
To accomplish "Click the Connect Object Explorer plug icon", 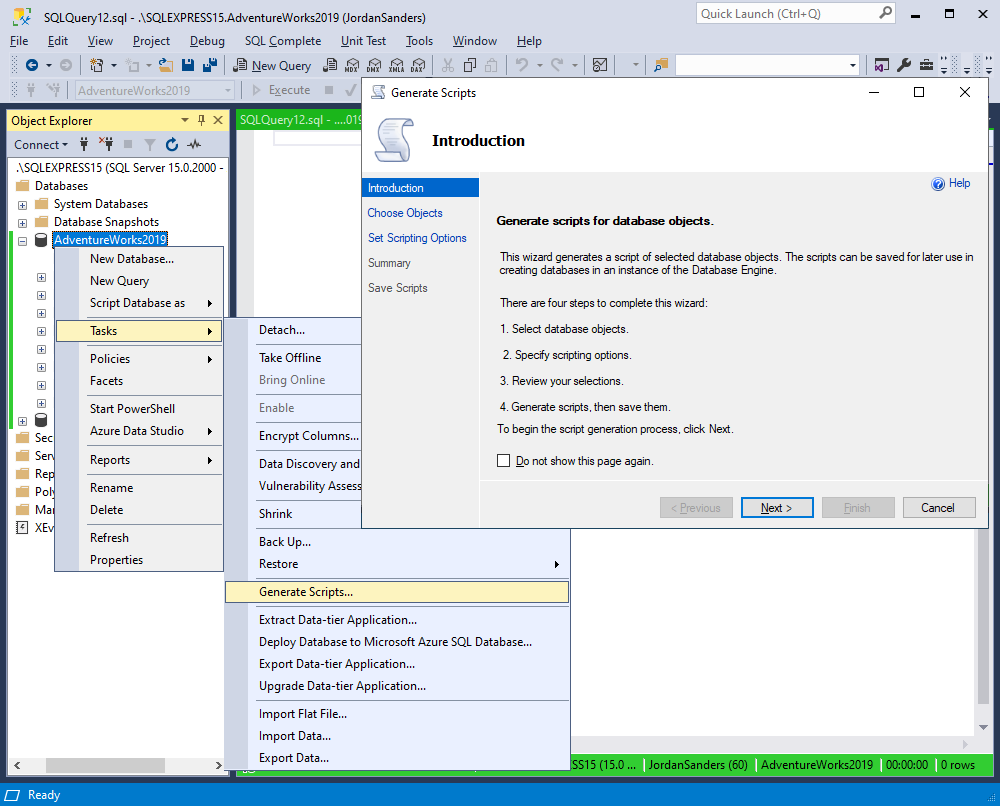I will (x=84, y=144).
